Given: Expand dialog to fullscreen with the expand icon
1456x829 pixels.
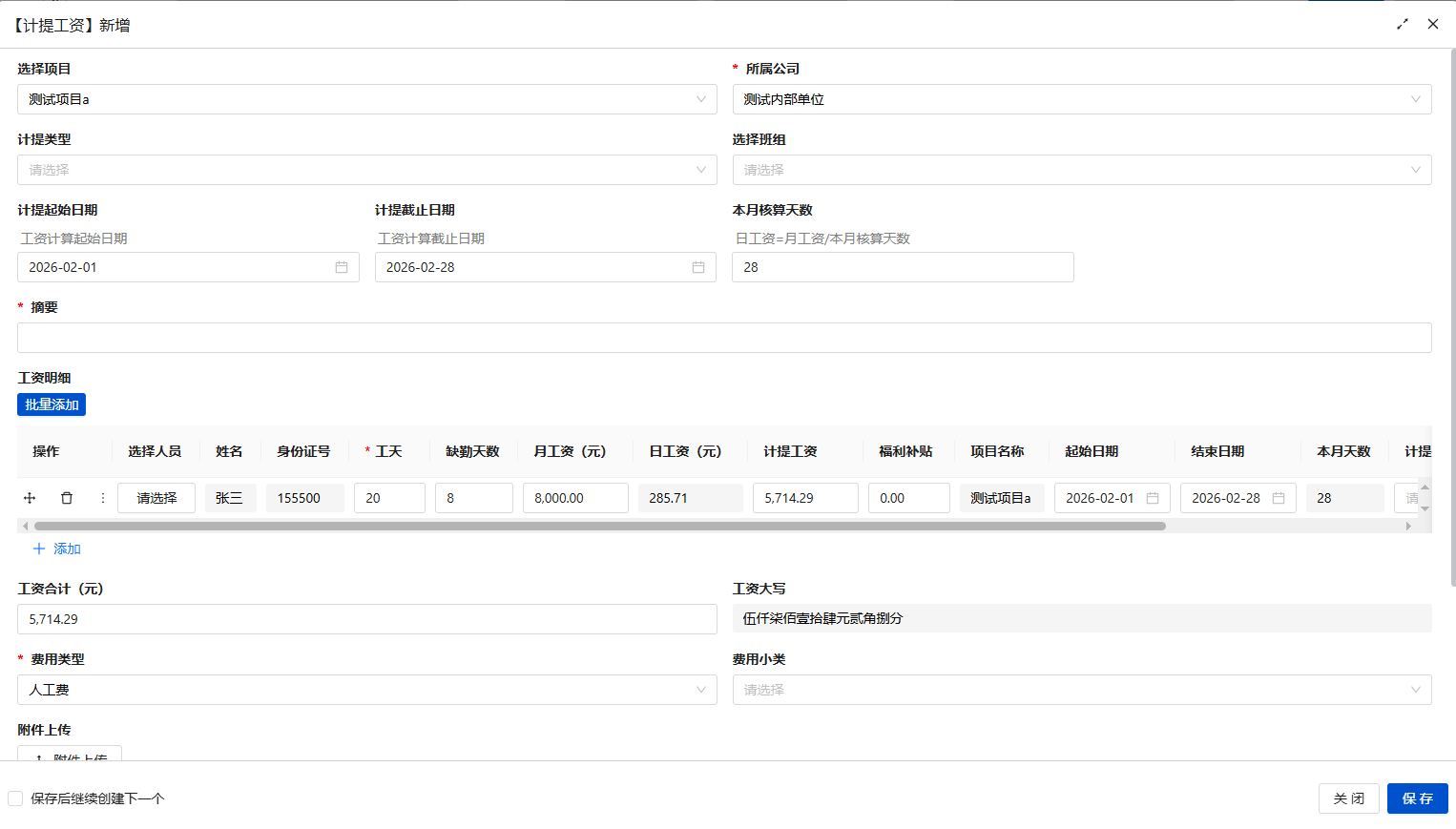Looking at the screenshot, I should pyautogui.click(x=1403, y=24).
